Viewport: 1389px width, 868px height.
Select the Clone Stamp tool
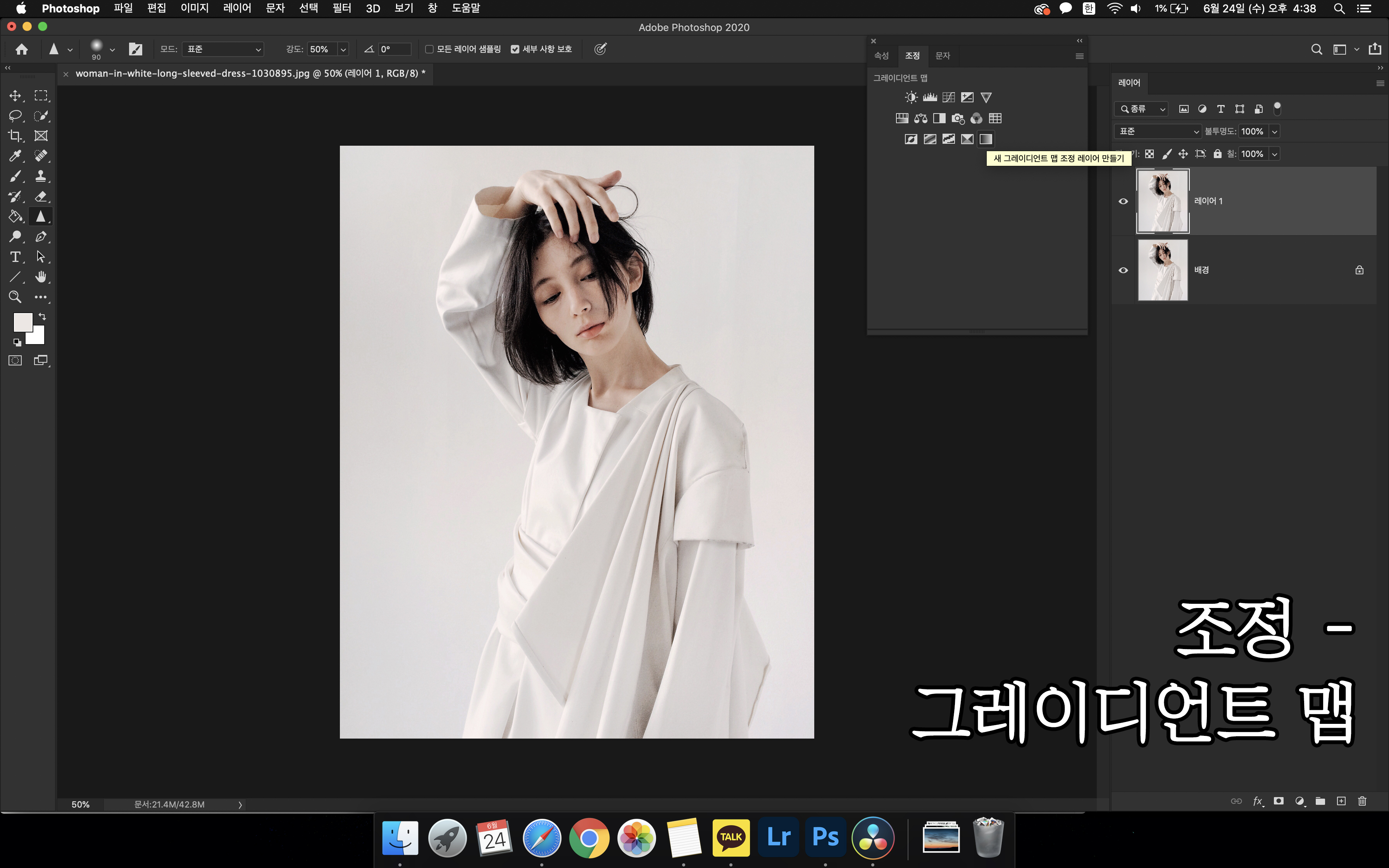tap(41, 176)
